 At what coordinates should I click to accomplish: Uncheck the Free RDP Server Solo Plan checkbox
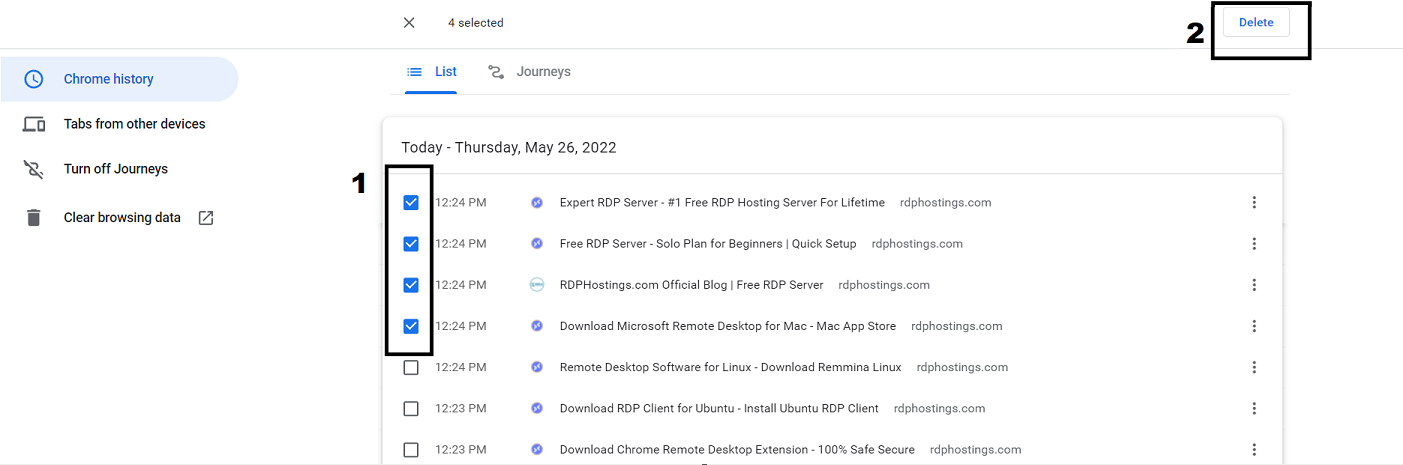411,244
